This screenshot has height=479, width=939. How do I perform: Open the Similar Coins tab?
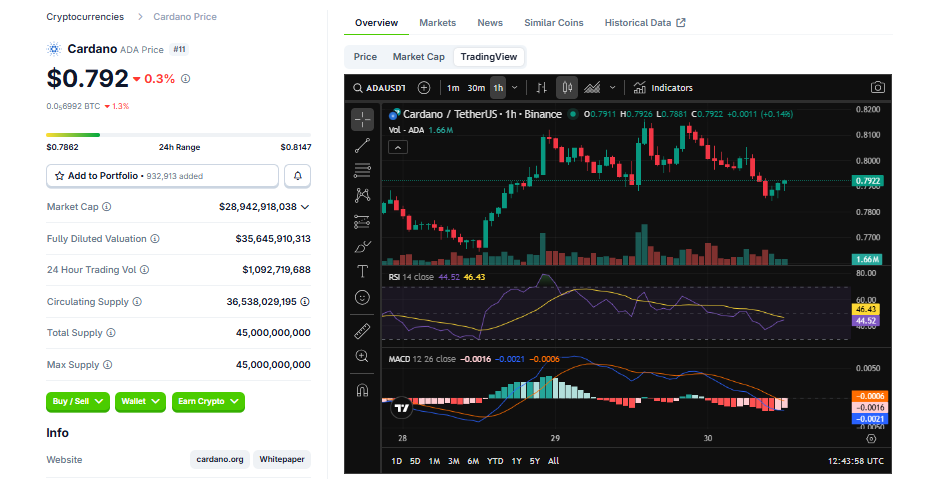tap(553, 23)
